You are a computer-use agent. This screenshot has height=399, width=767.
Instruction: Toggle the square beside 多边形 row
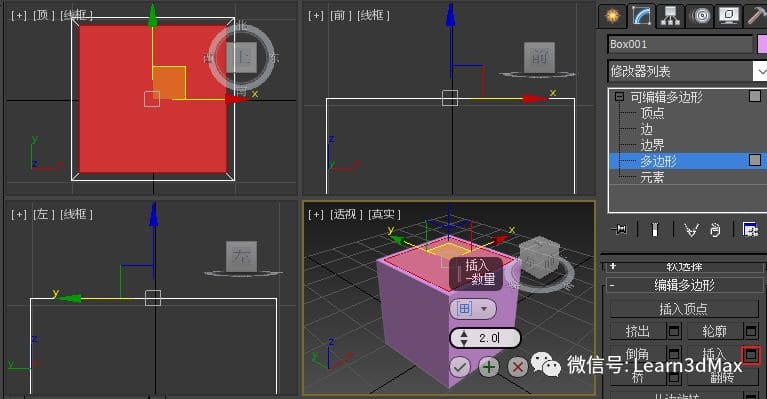pyautogui.click(x=755, y=160)
